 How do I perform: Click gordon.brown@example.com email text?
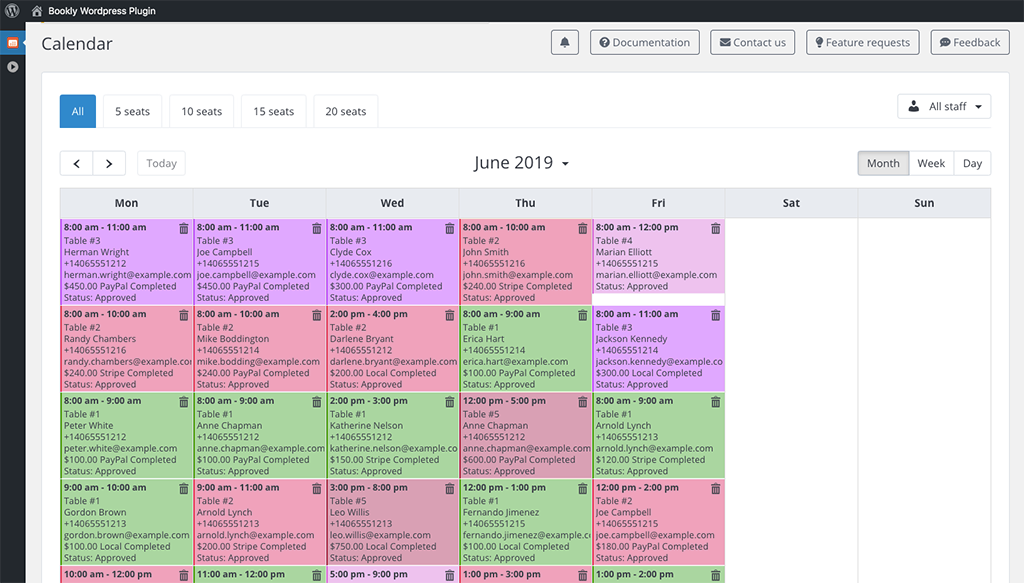pos(126,535)
